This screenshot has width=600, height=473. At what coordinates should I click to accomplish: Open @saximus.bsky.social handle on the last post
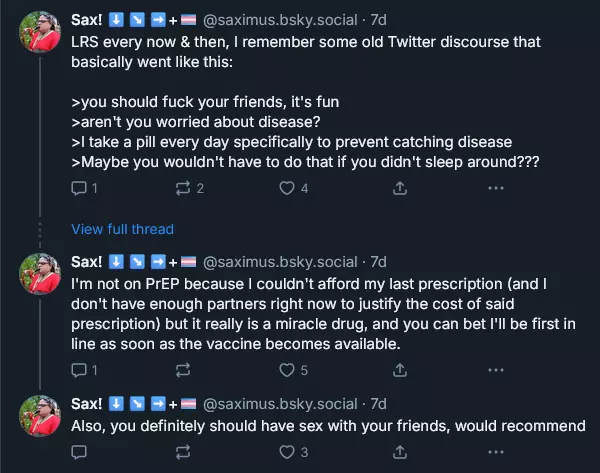tap(280, 404)
